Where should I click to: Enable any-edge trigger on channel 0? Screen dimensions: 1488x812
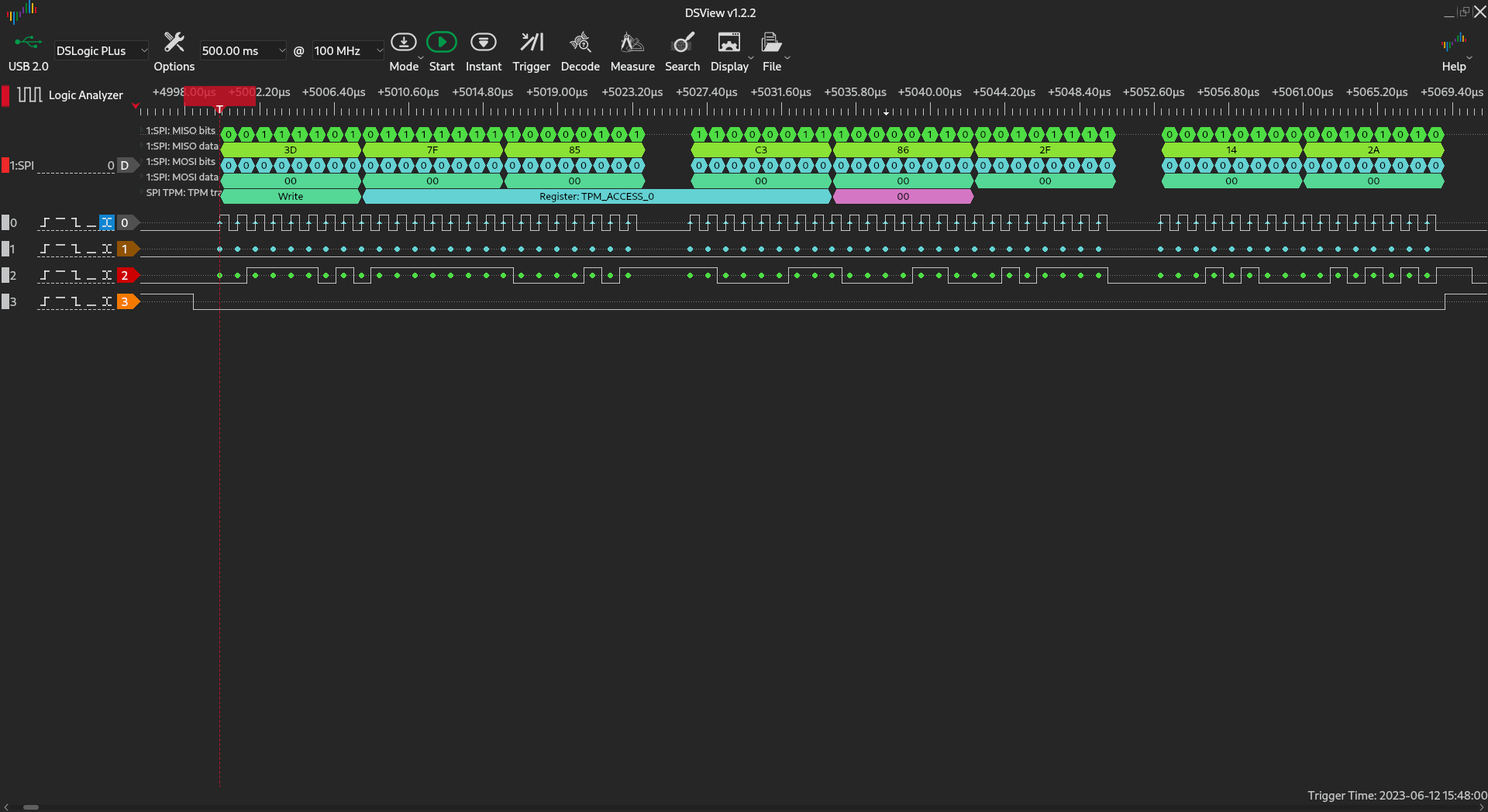(x=106, y=222)
